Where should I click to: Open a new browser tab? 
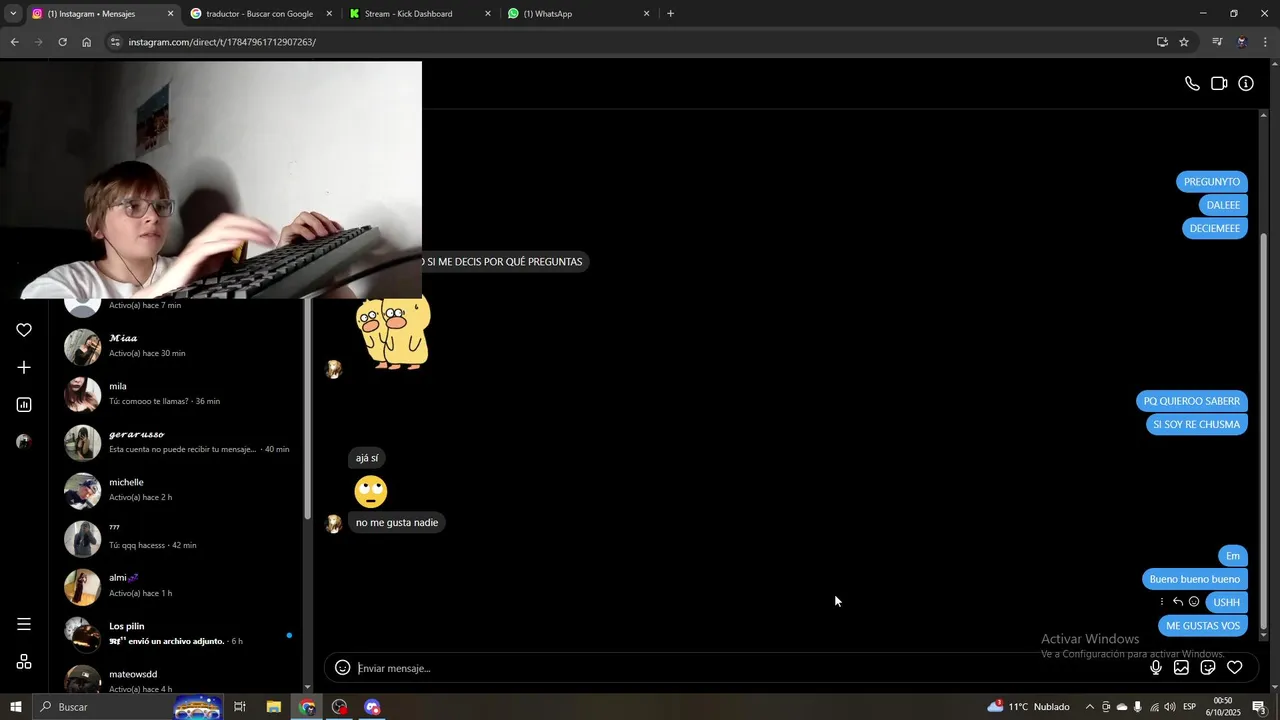(670, 14)
